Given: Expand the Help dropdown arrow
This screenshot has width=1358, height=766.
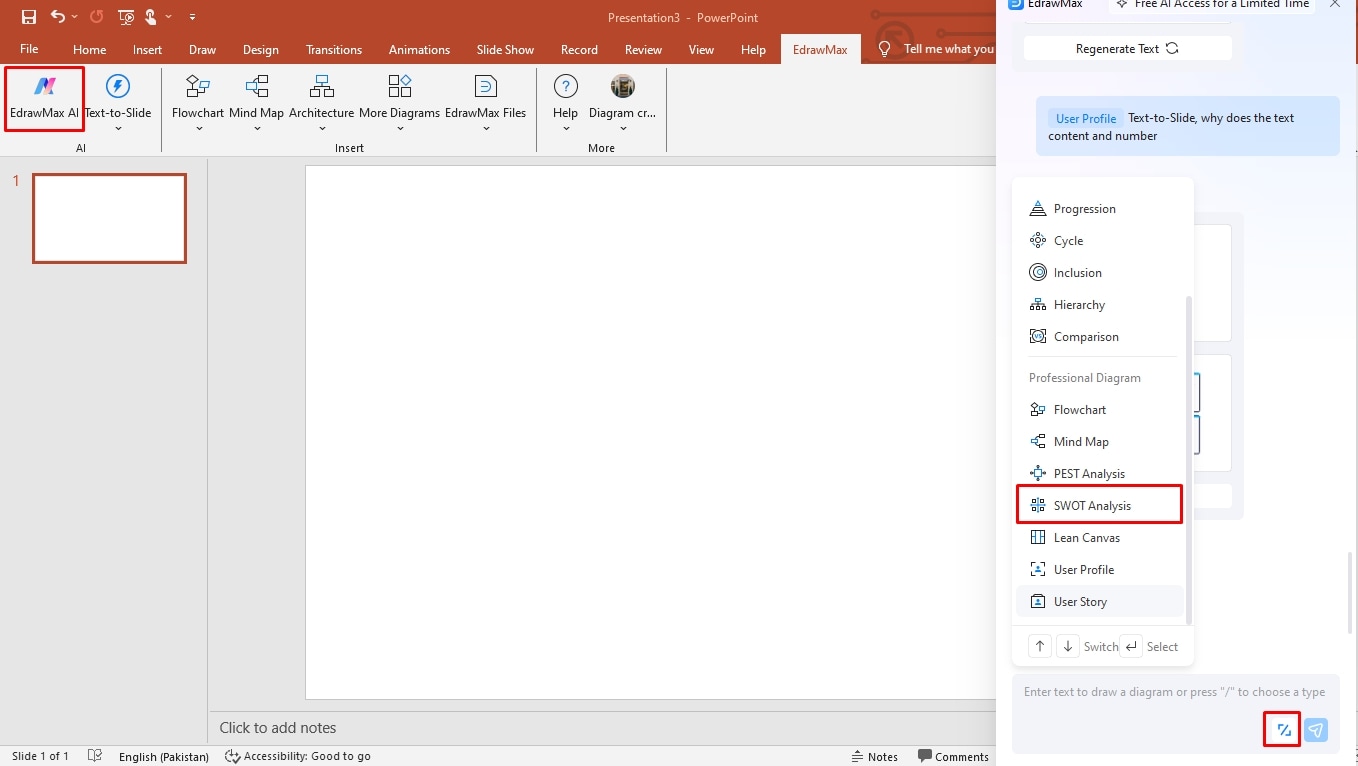Looking at the screenshot, I should (566, 128).
